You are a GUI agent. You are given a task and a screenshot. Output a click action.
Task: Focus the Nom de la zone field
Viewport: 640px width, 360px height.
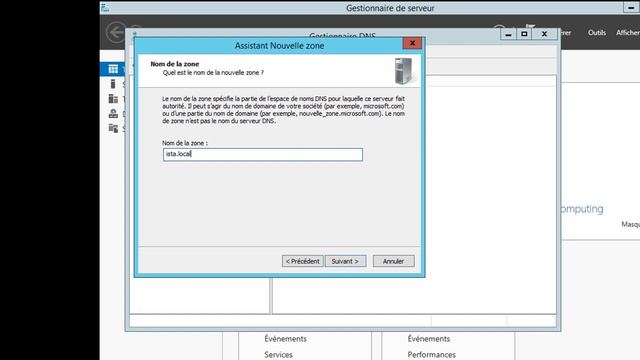pos(263,154)
